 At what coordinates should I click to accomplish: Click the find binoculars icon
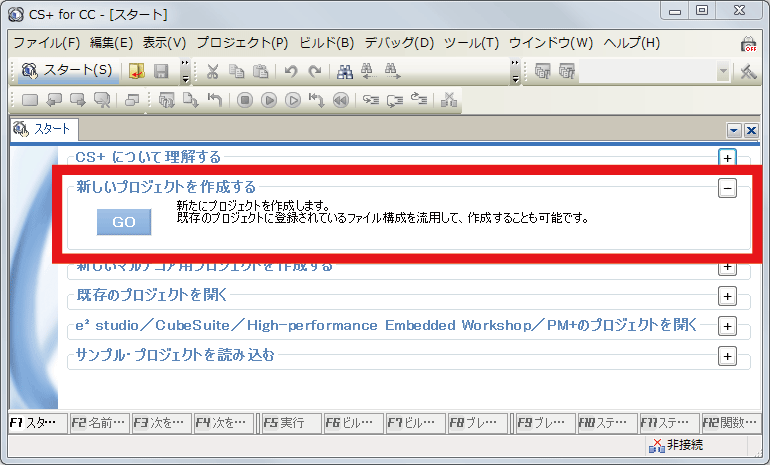(345, 72)
